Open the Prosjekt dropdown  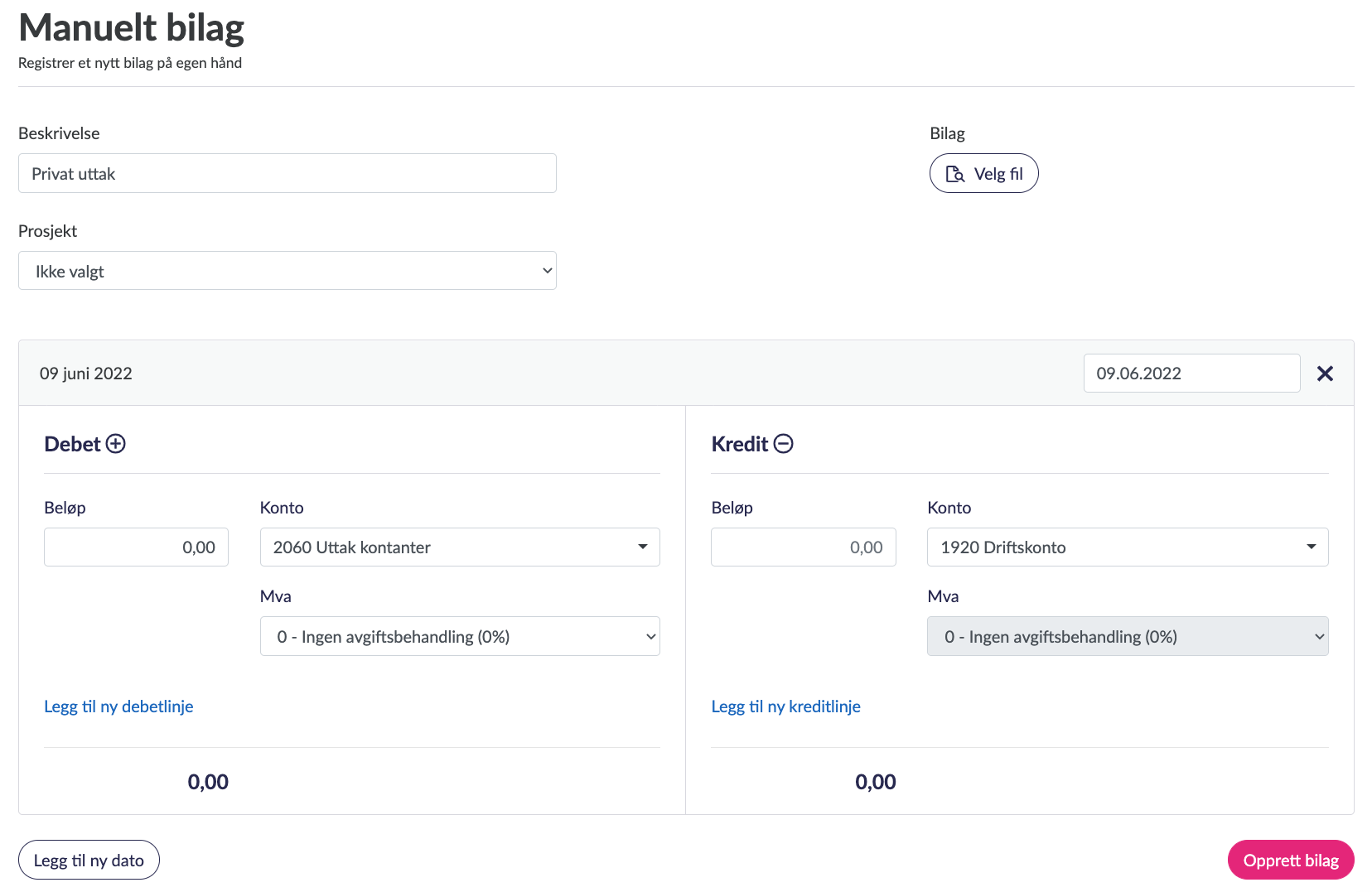point(287,271)
